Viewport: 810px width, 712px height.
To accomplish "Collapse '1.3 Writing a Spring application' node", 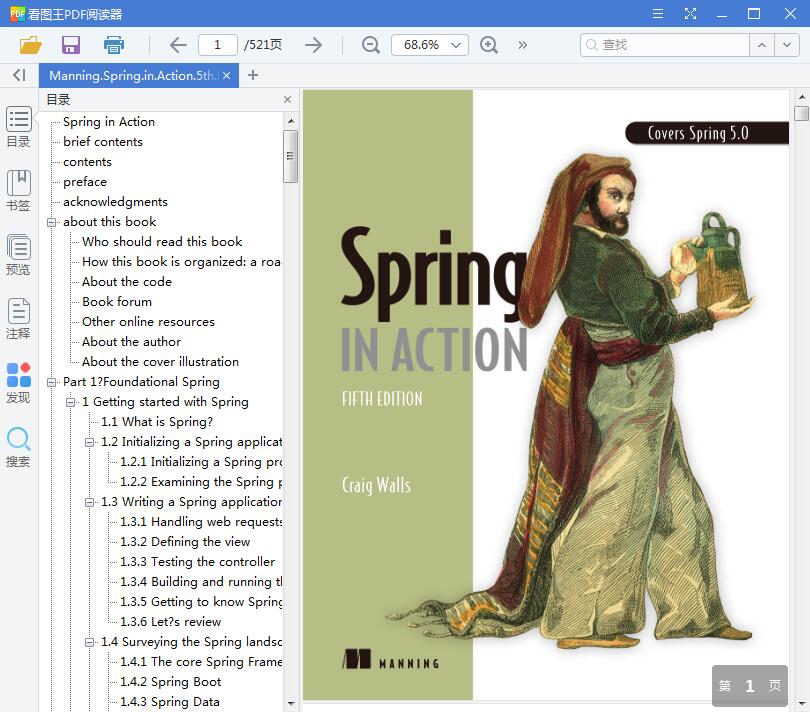I will pyautogui.click(x=89, y=502).
